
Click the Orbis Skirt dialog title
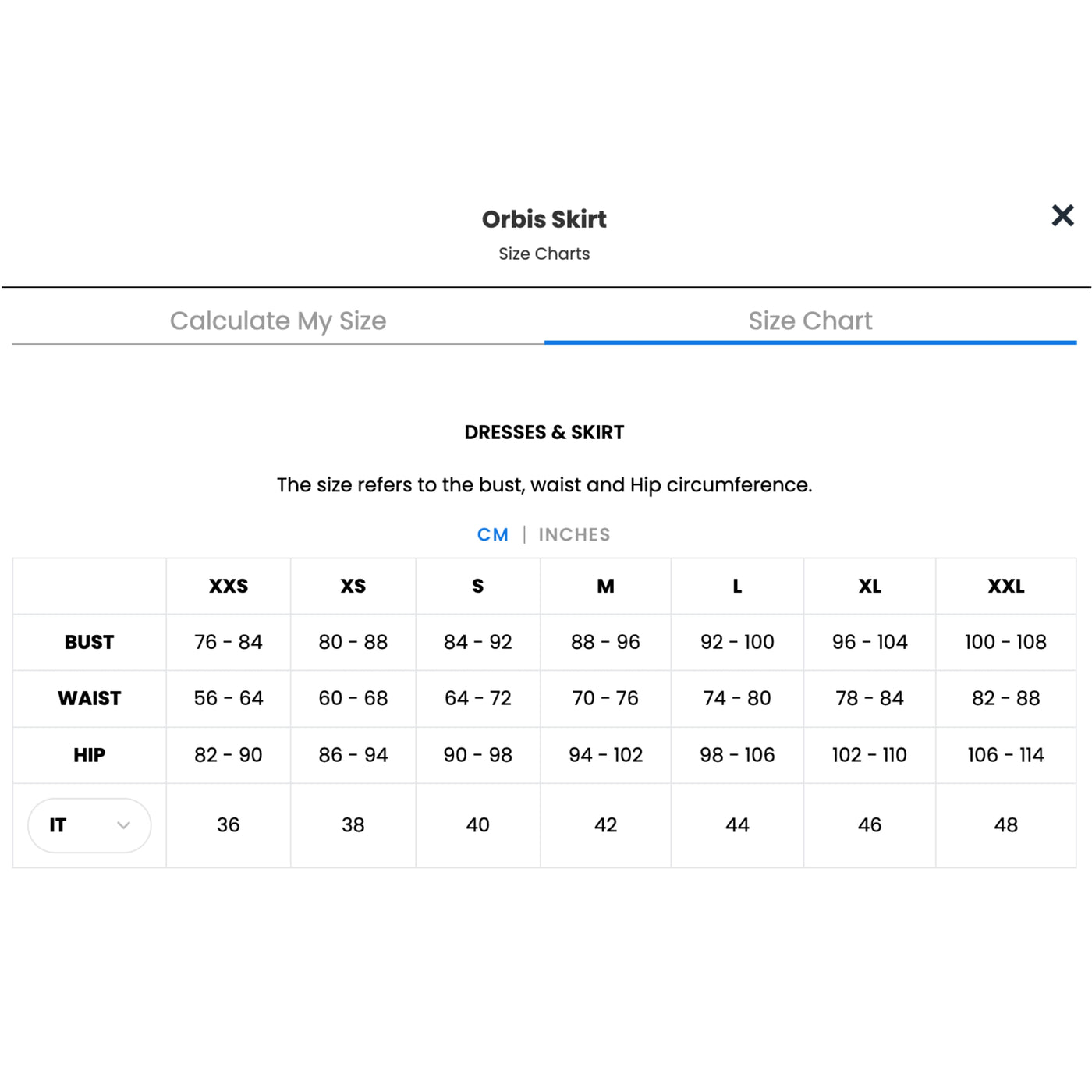pos(544,219)
